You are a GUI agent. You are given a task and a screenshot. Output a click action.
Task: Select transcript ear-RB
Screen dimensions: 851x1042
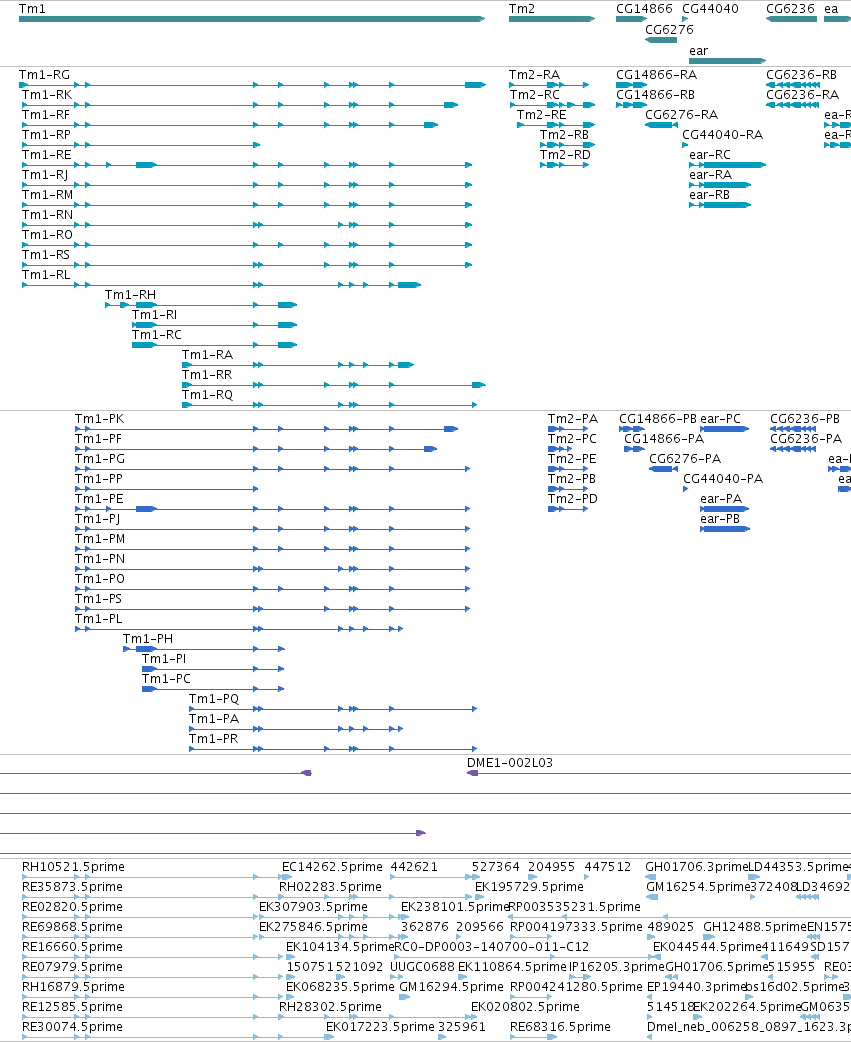(720, 205)
